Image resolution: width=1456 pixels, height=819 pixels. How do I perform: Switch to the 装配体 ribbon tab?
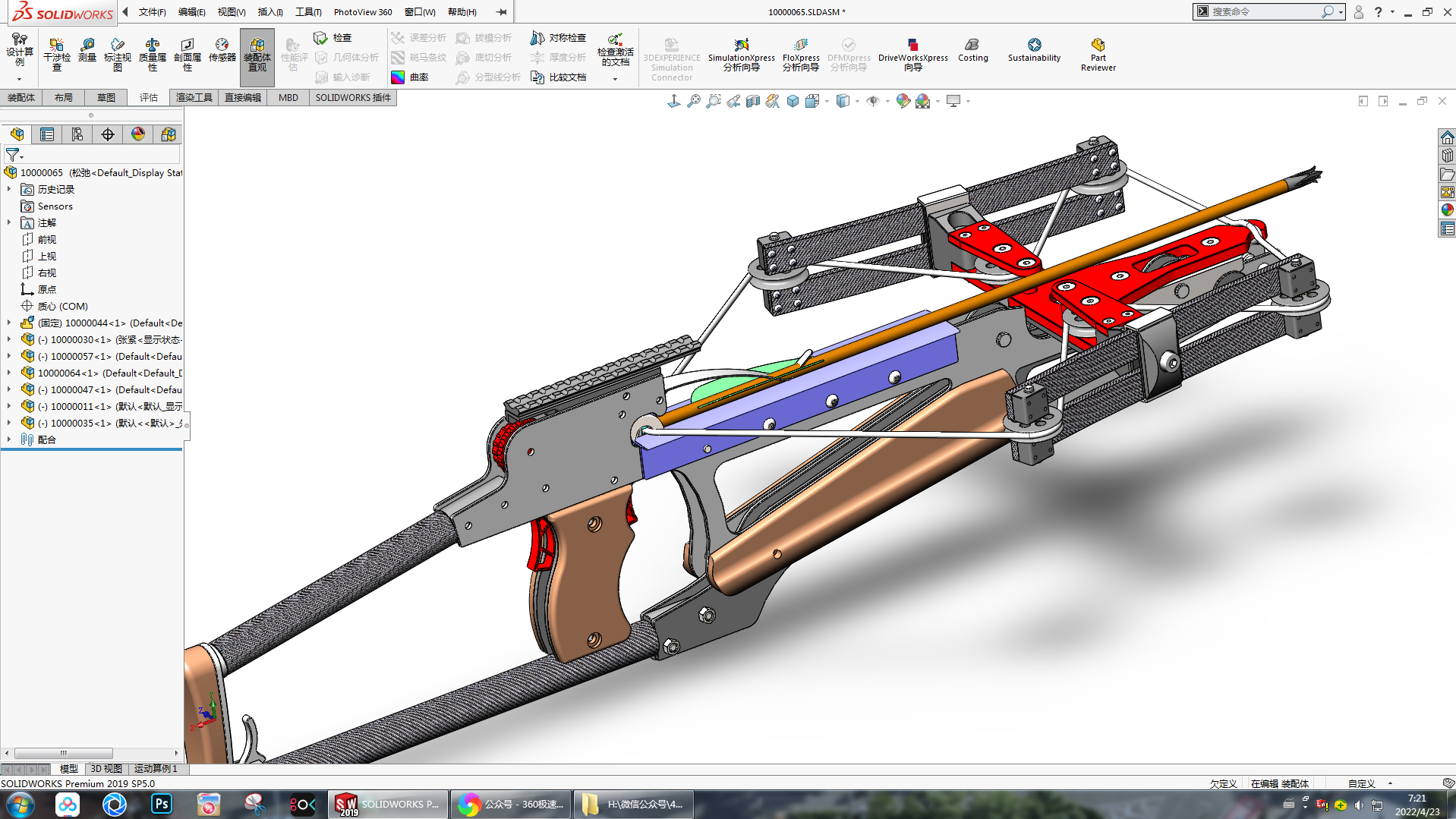21,98
